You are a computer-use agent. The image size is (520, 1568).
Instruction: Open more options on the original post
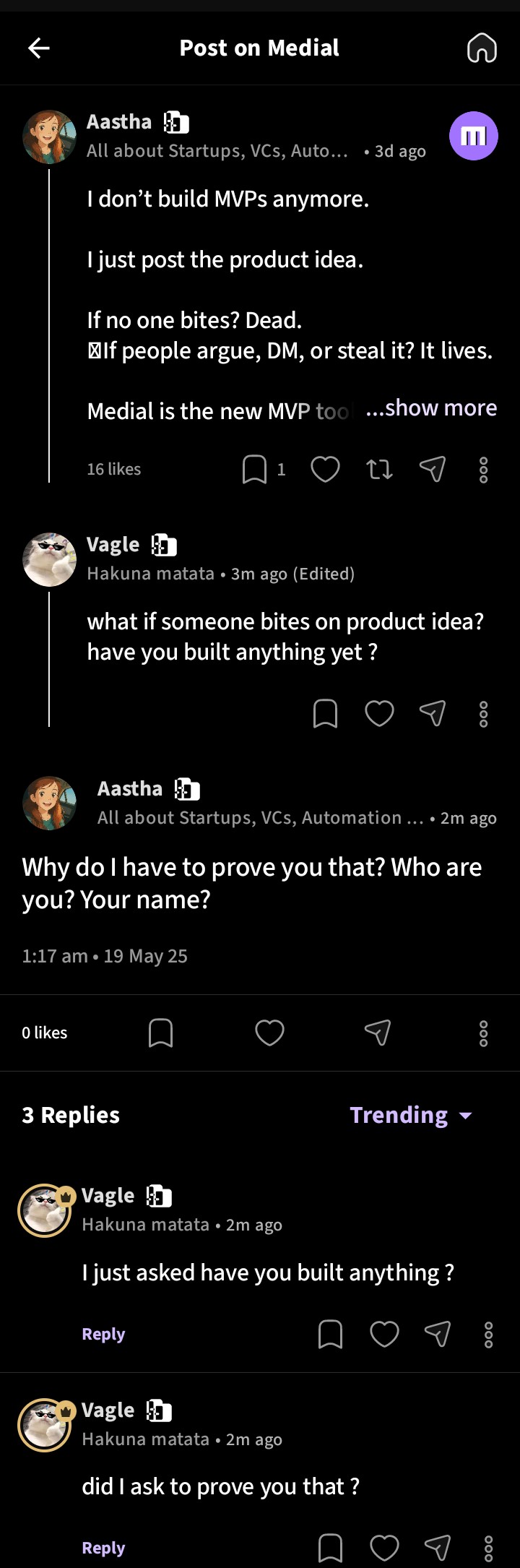coord(483,470)
